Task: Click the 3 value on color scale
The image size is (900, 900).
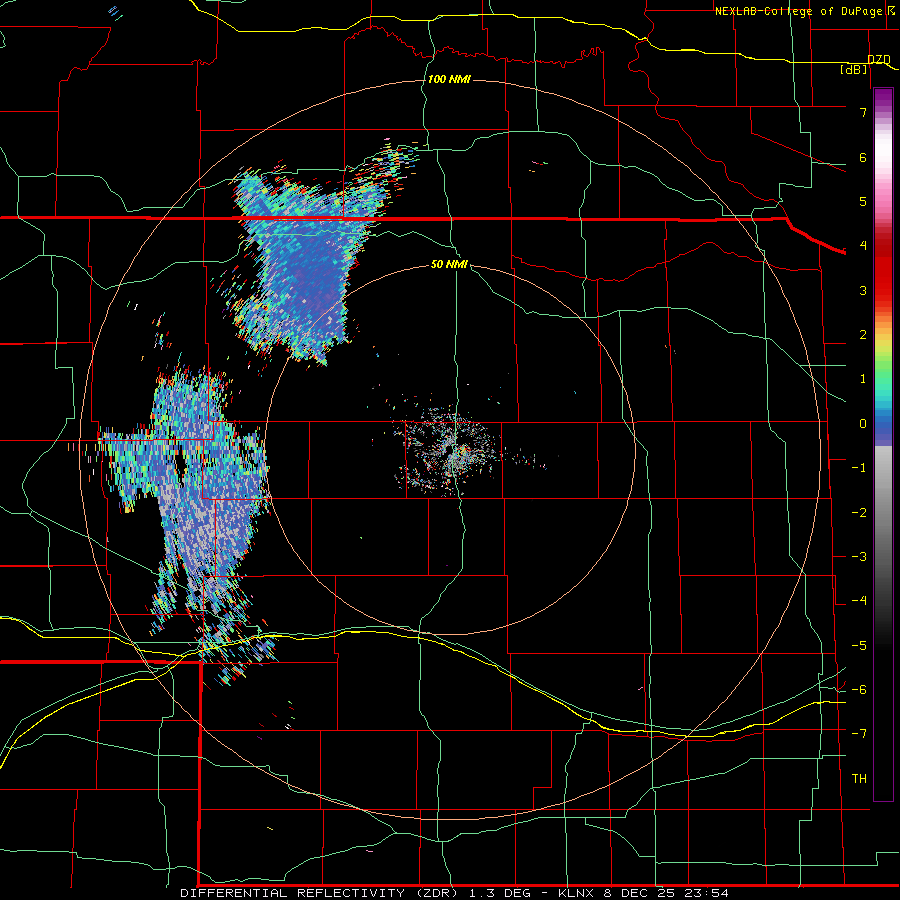Action: click(x=863, y=290)
